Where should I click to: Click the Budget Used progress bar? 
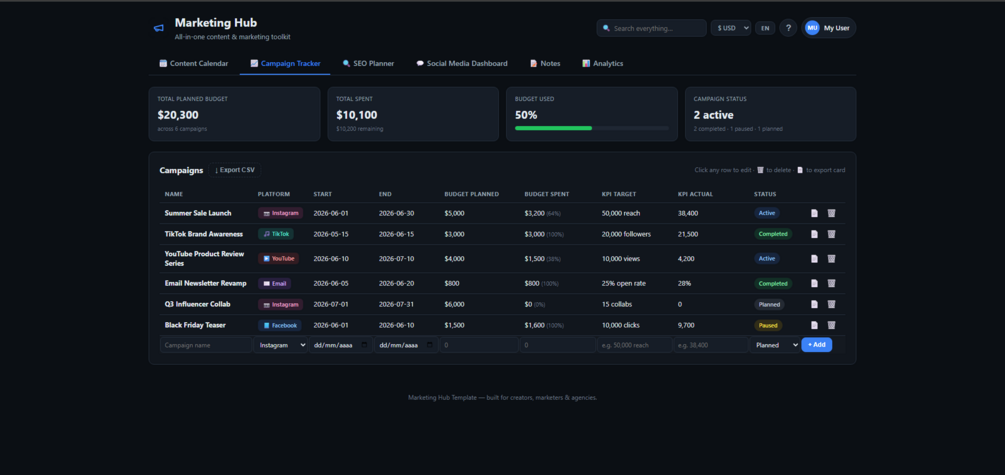[x=592, y=128]
